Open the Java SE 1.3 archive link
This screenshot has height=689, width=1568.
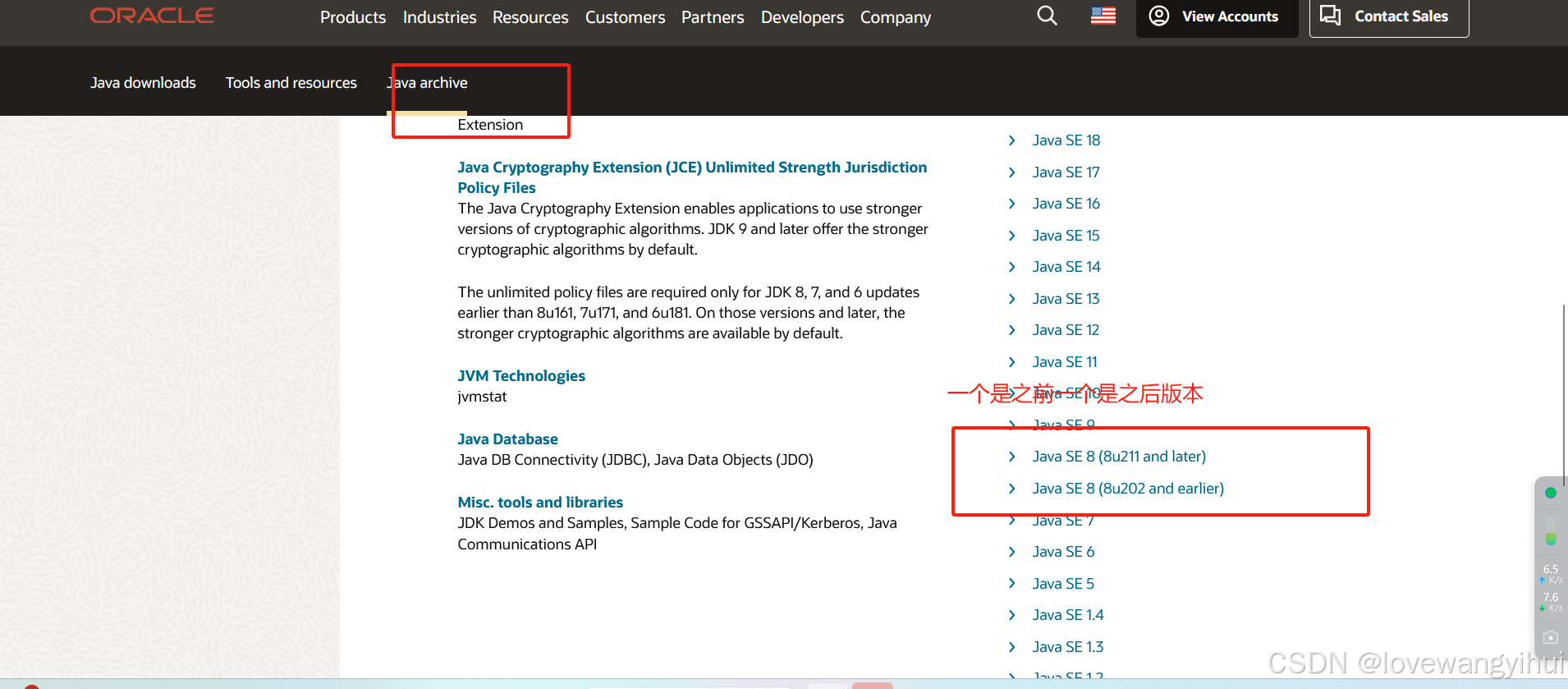pos(1068,647)
